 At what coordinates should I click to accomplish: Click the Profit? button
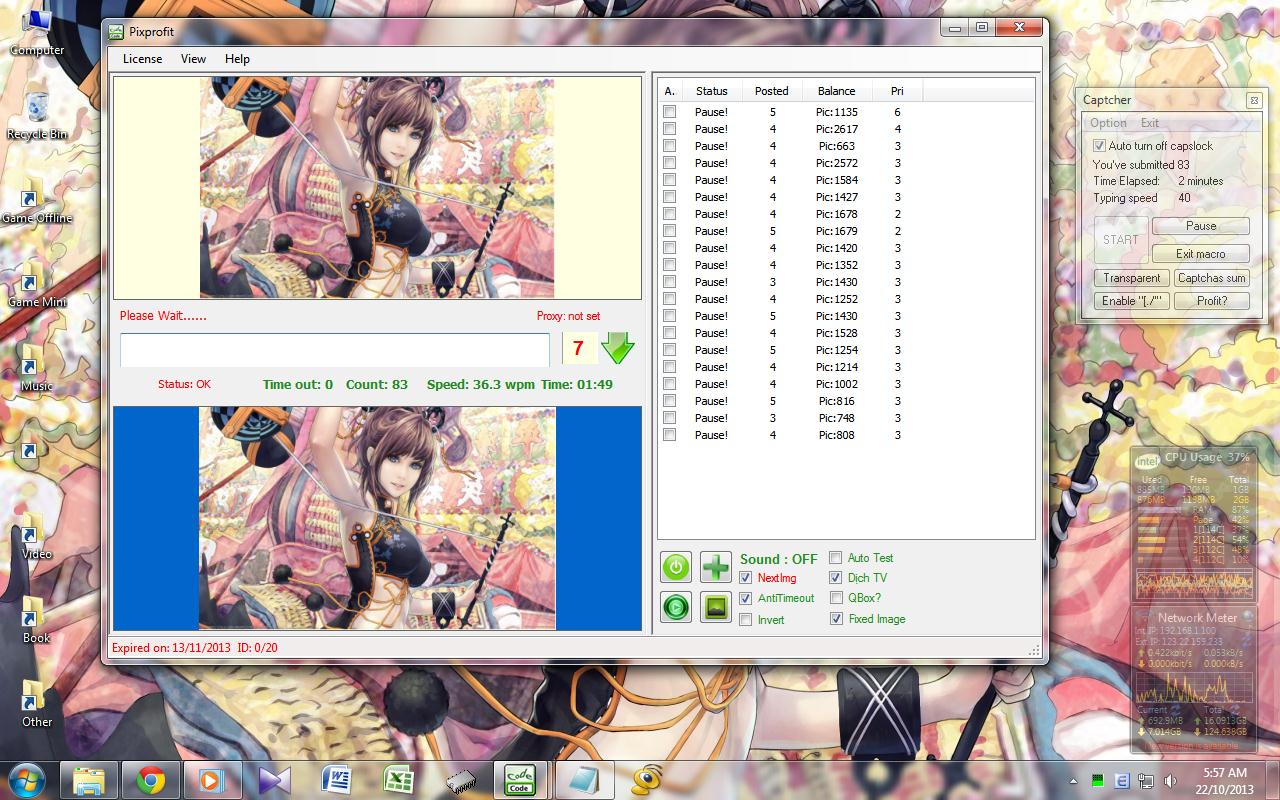point(1212,300)
